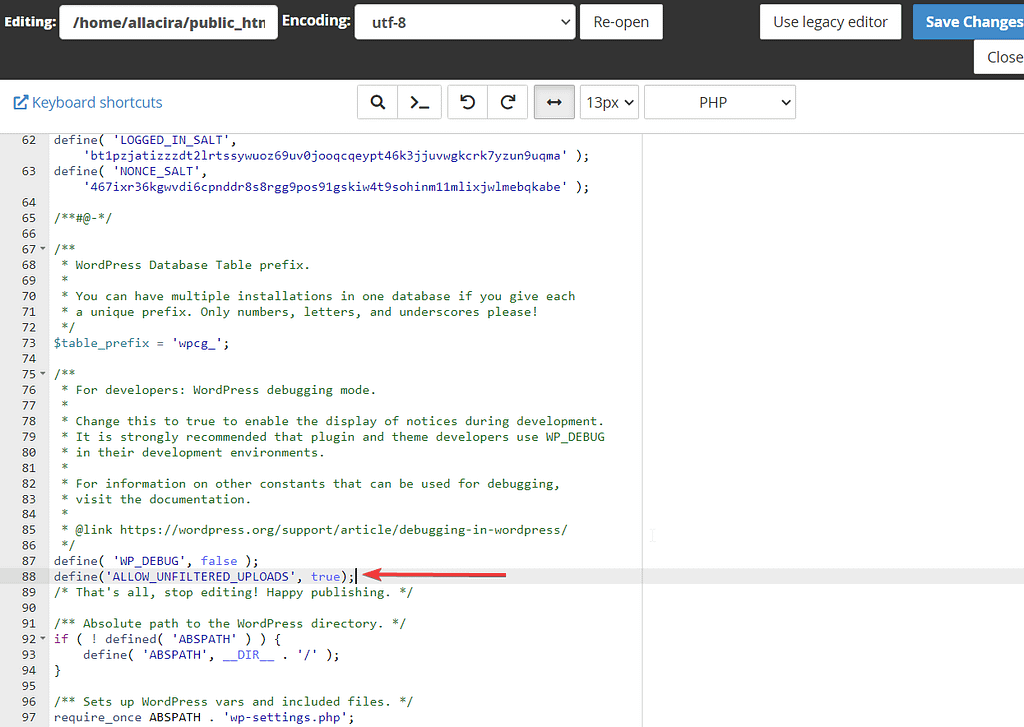The width and height of the screenshot is (1024, 727).
Task: Select line number 88 in the gutter
Action: point(29,576)
